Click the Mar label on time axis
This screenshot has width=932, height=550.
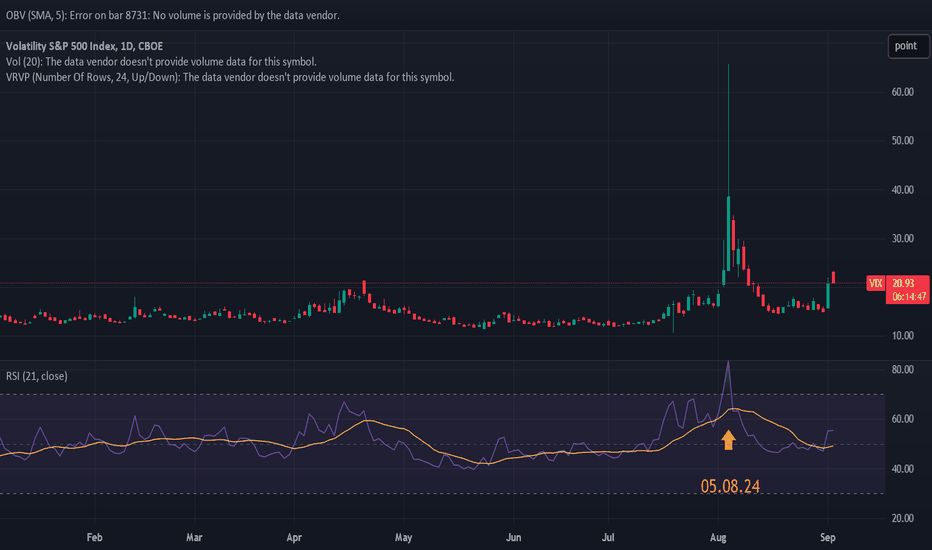pyautogui.click(x=194, y=538)
